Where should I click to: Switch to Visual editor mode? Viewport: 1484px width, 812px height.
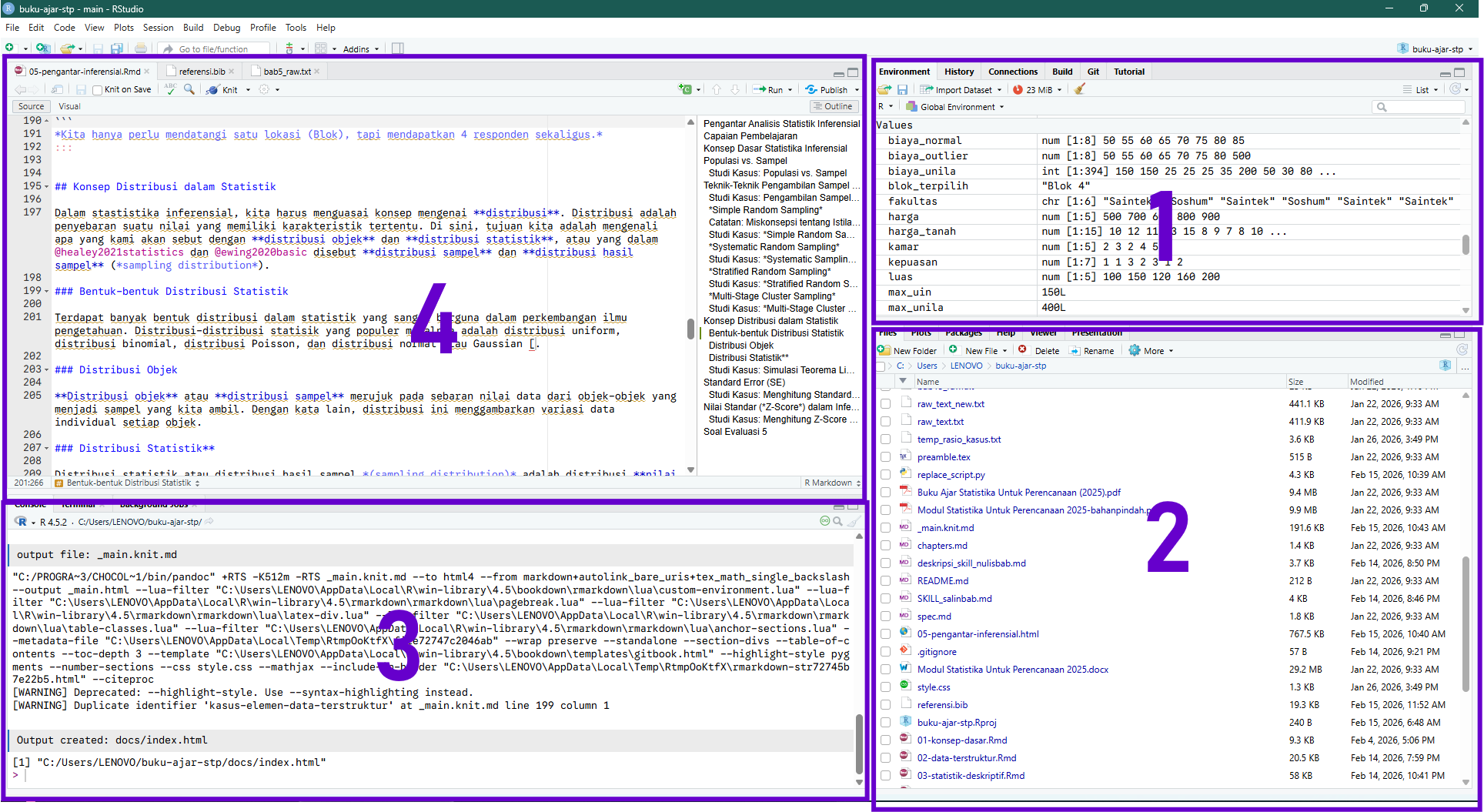point(69,107)
